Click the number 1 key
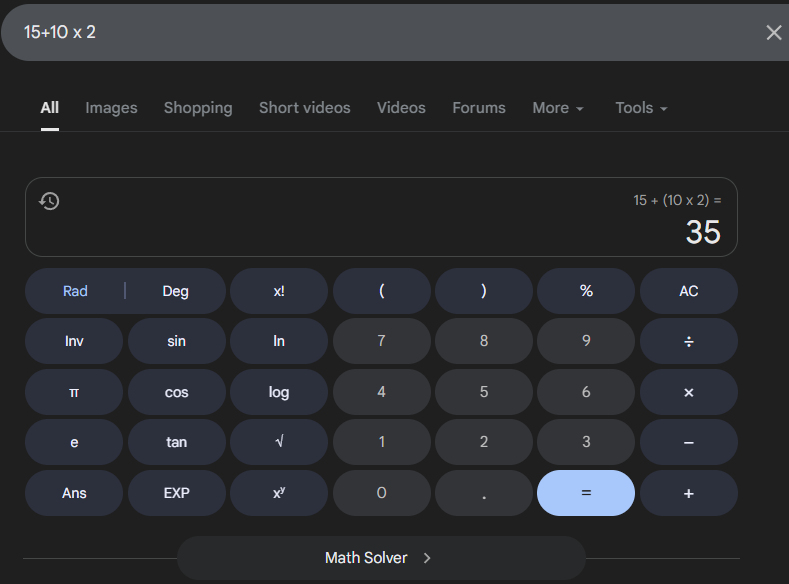Viewport: 789px width, 584px height. tap(381, 442)
